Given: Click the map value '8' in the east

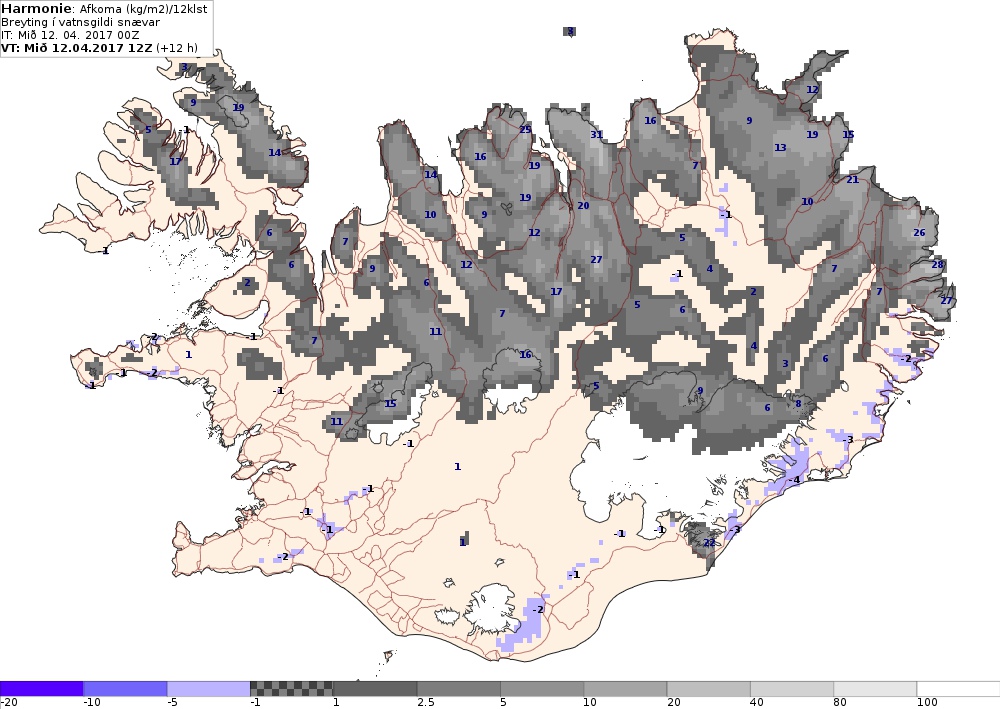Looking at the screenshot, I should coord(798,404).
